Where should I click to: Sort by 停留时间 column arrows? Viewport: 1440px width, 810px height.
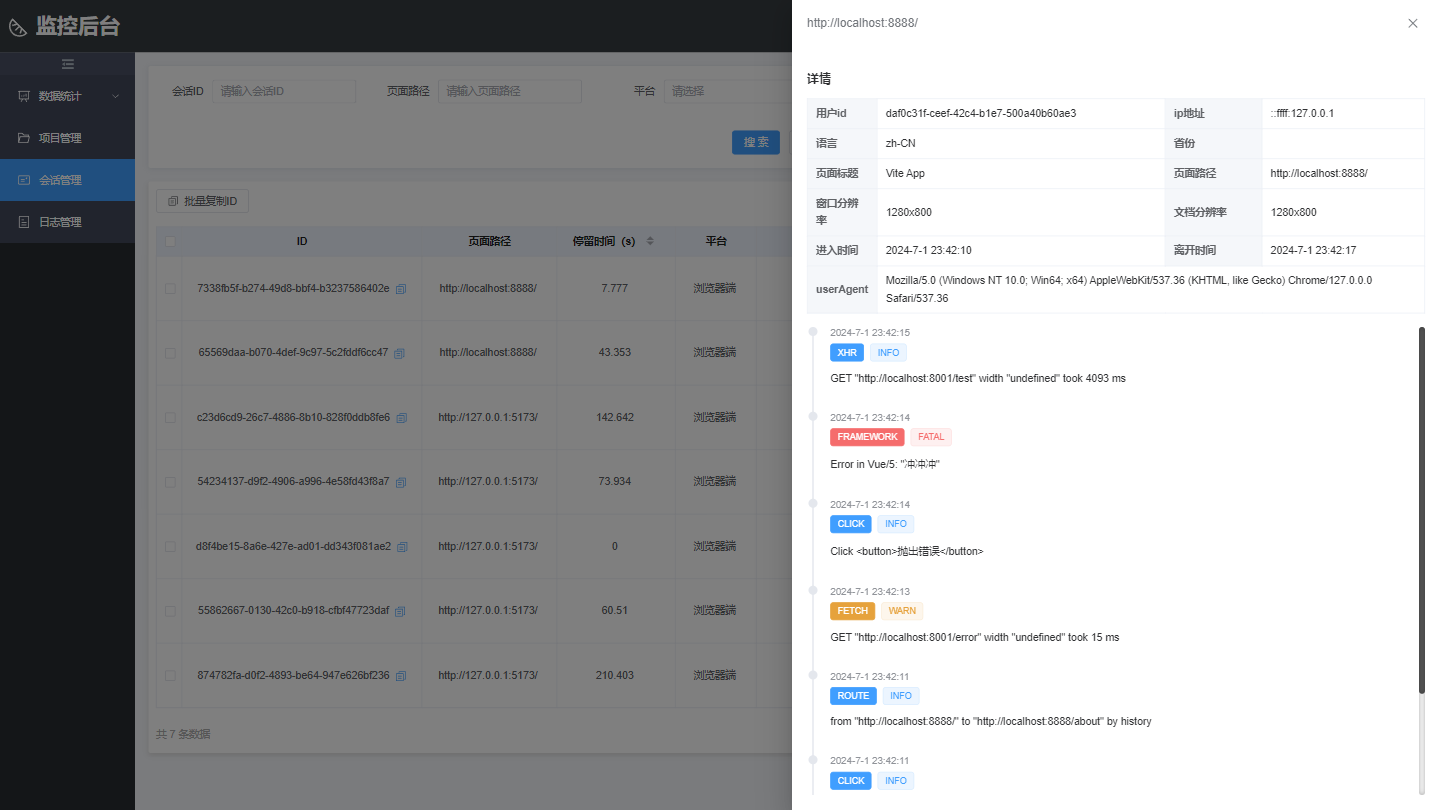point(650,241)
